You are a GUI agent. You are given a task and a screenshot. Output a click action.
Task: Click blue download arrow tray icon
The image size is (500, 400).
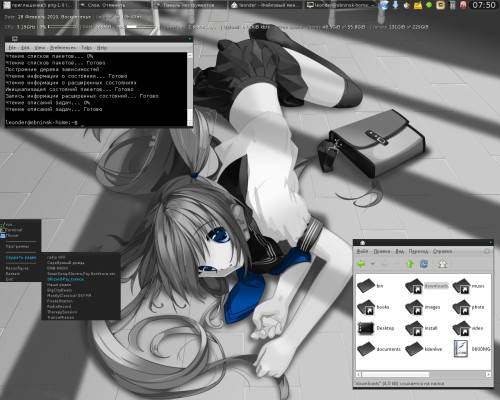pyautogui.click(x=395, y=5)
